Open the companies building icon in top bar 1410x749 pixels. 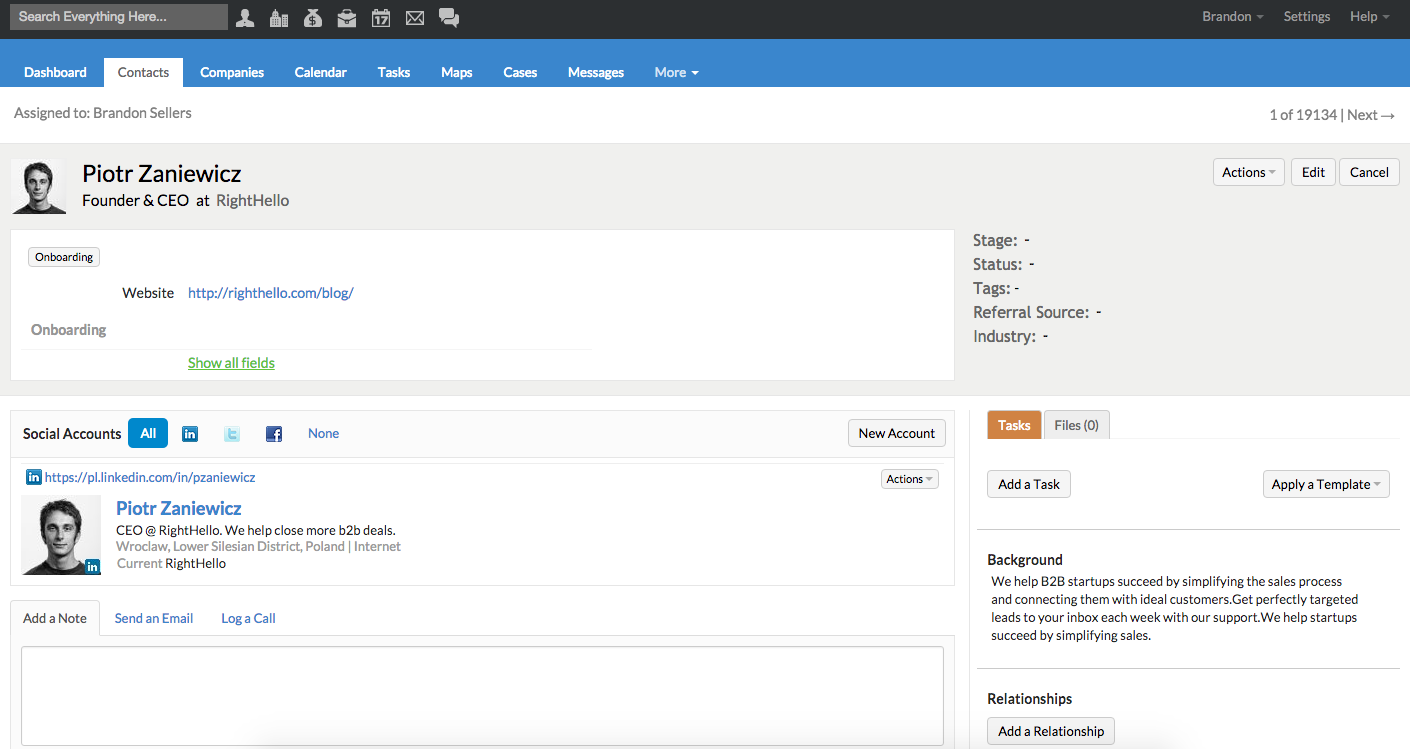pos(279,17)
